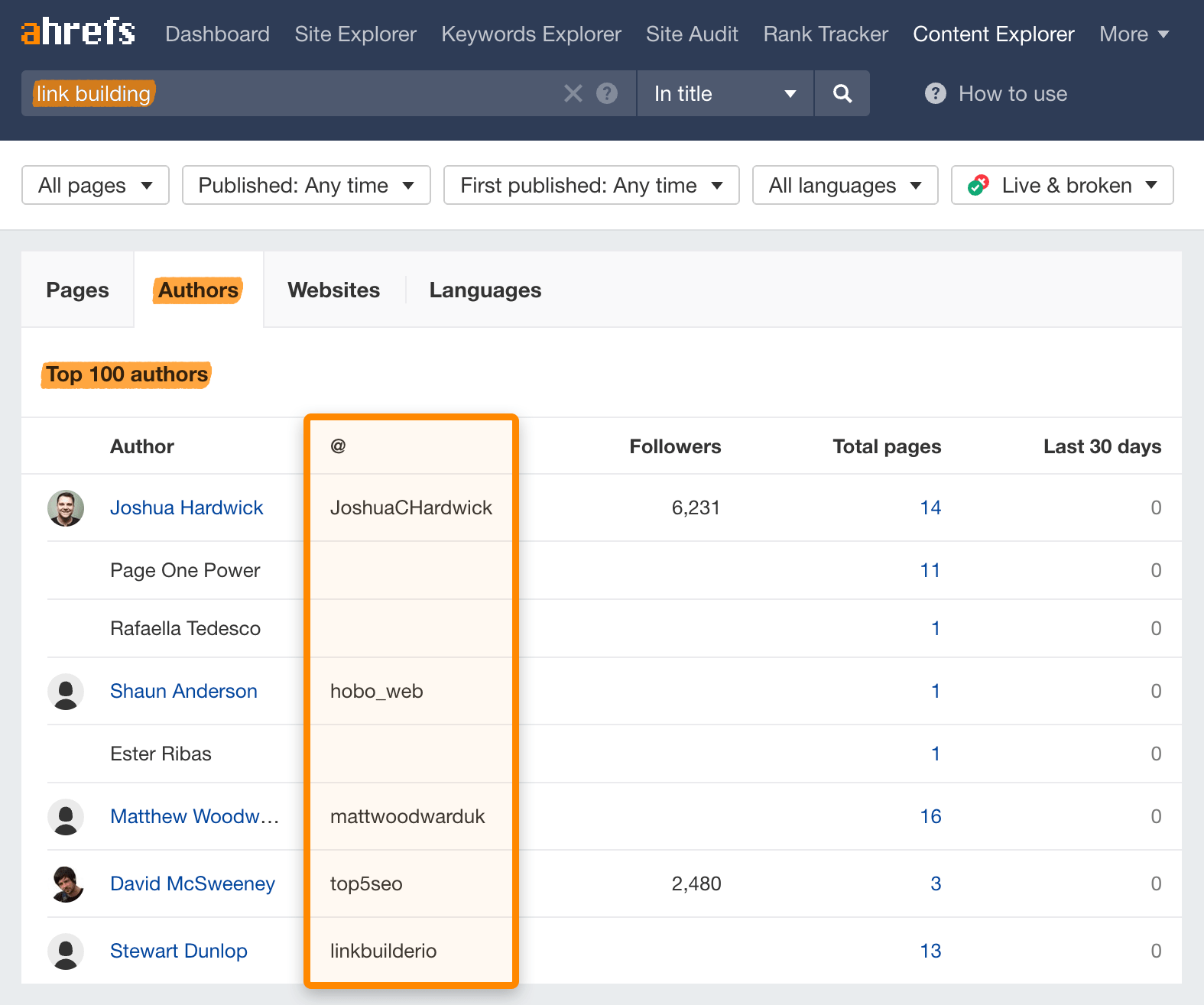Expand the All pages filter dropdown
Viewport: 1204px width, 1005px height.
96,186
